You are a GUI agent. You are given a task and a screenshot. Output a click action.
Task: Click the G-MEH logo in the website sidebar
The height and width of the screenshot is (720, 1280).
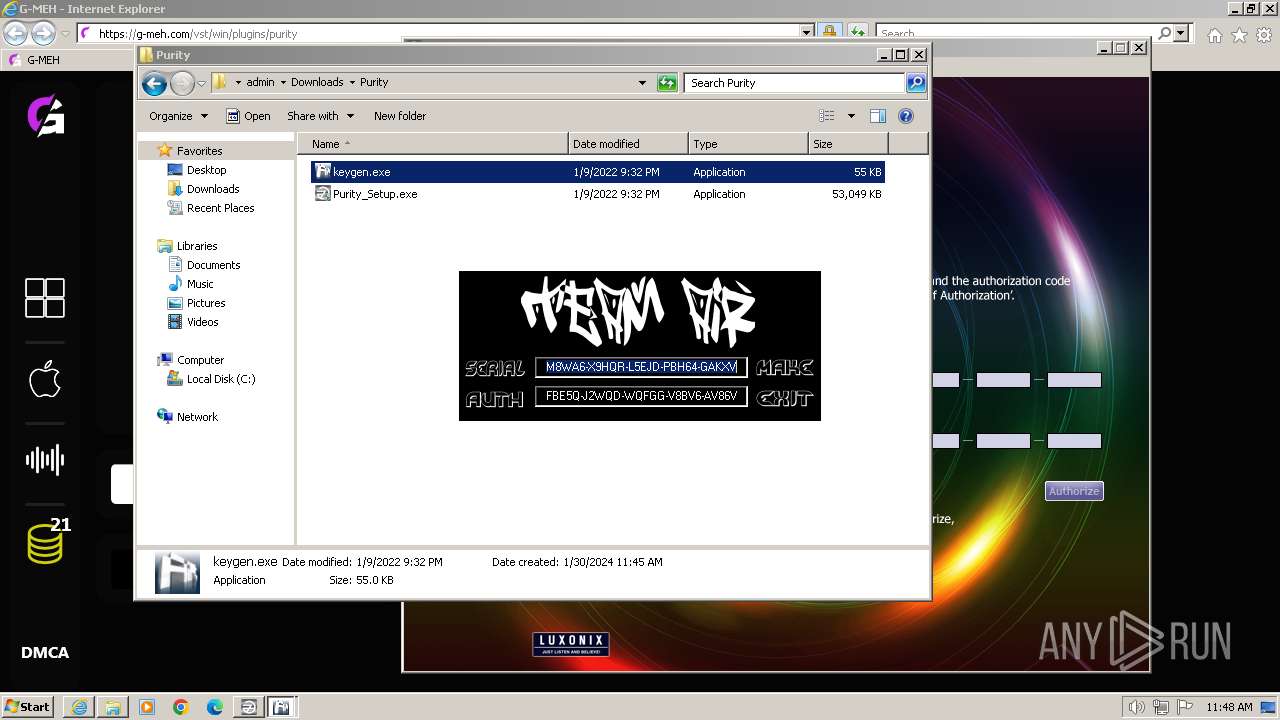pyautogui.click(x=45, y=115)
